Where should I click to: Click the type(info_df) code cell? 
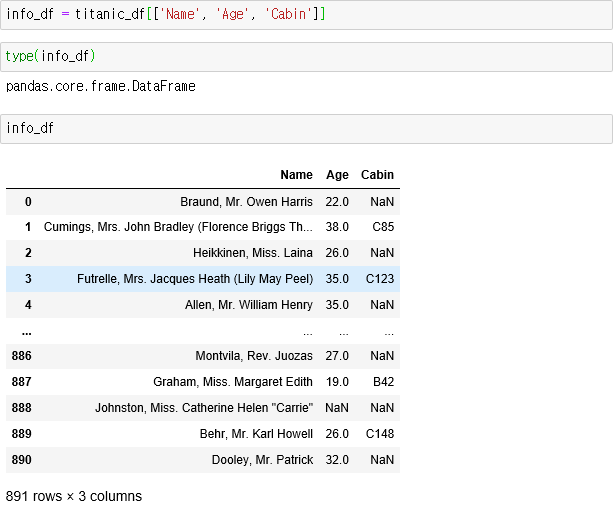tap(306, 57)
